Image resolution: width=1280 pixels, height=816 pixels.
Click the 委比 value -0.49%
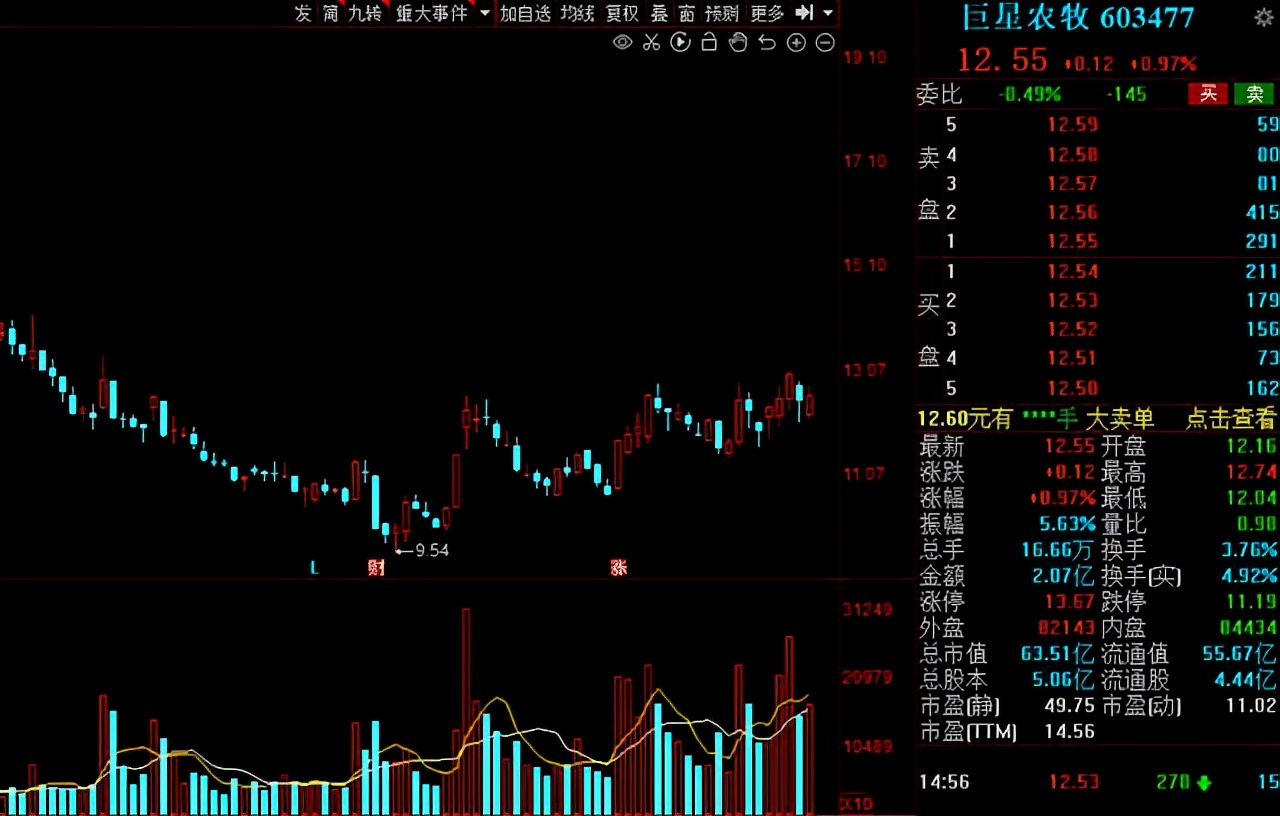coord(1030,94)
